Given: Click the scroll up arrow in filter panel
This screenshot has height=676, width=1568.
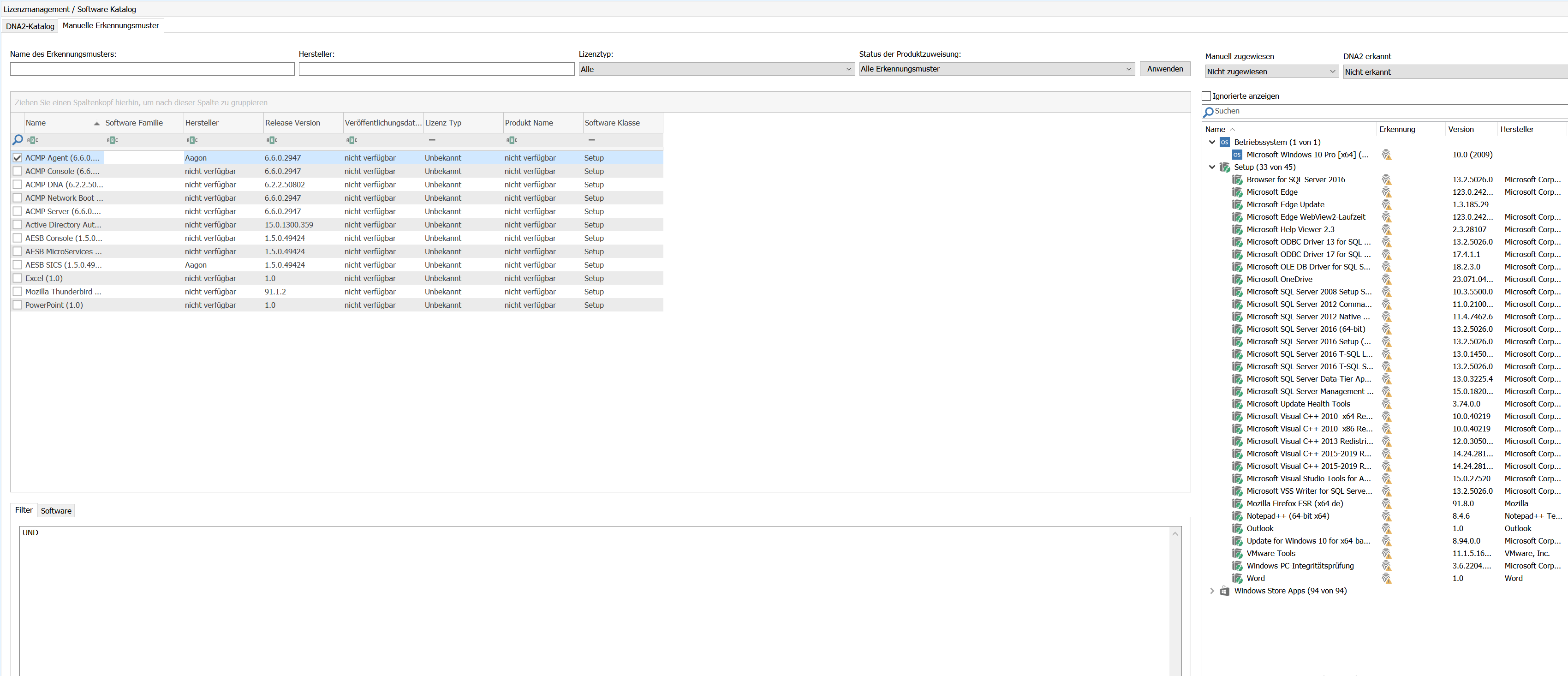Looking at the screenshot, I should pos(1175,534).
